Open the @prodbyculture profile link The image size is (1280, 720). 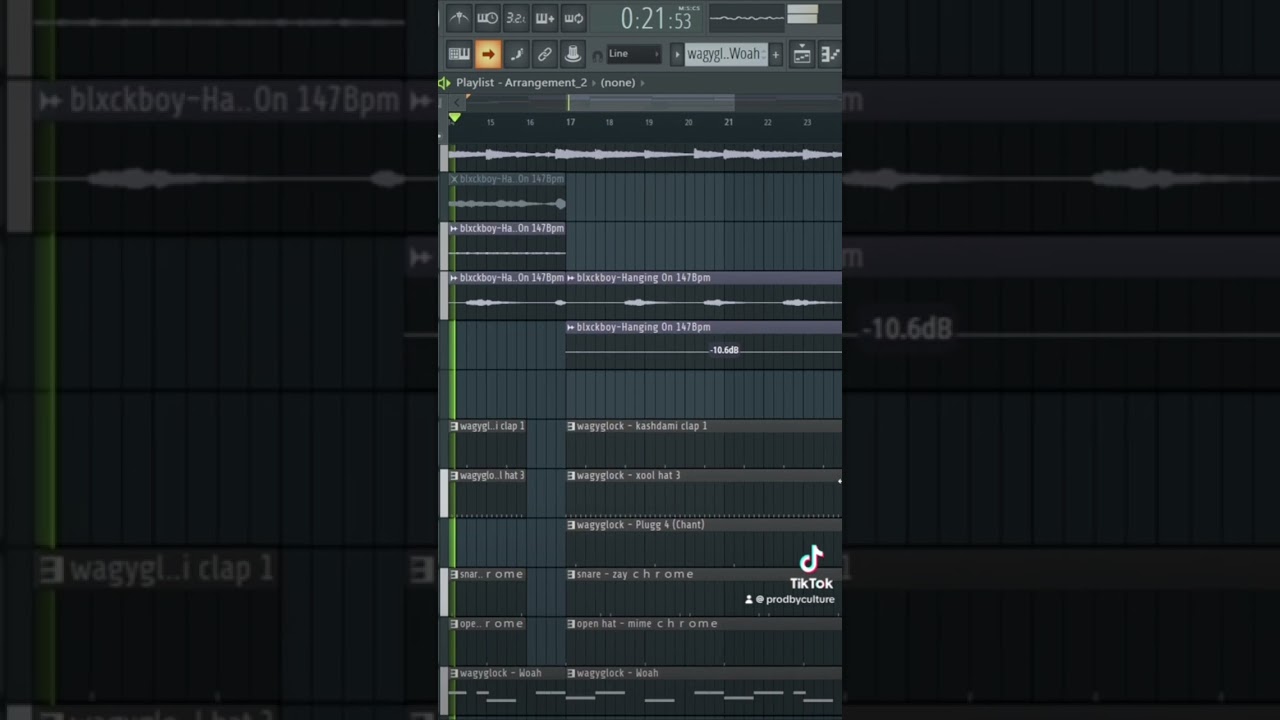point(790,599)
